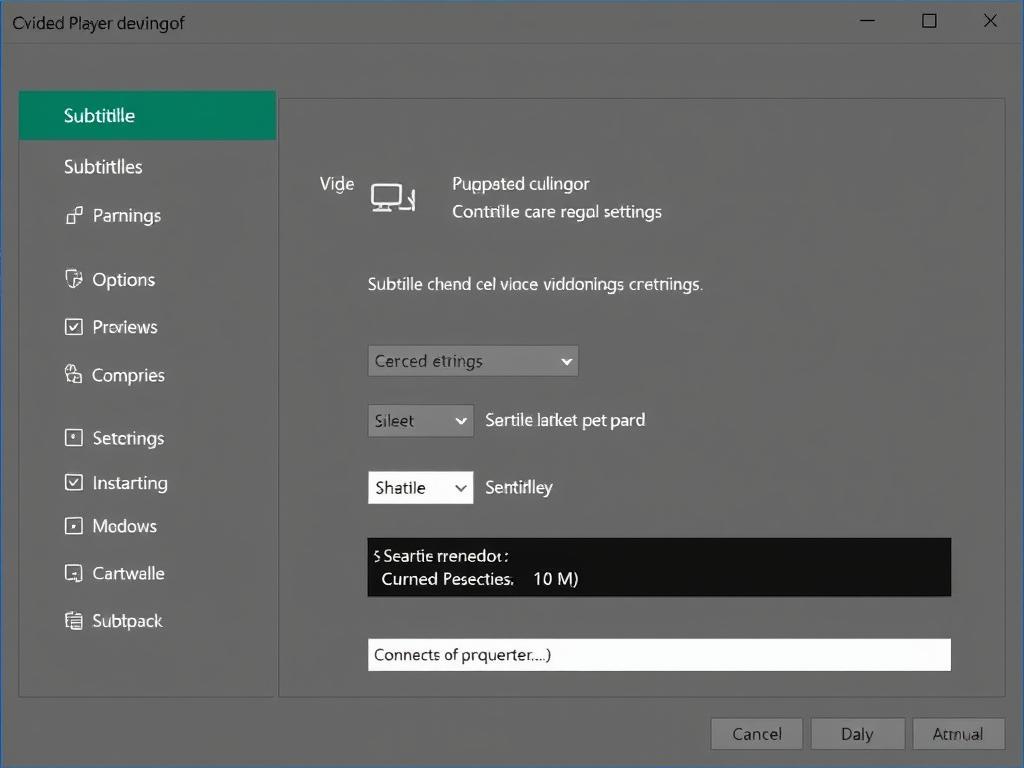Toggle the Setcrings box icon
Viewport: 1024px width, 768px height.
click(x=74, y=438)
